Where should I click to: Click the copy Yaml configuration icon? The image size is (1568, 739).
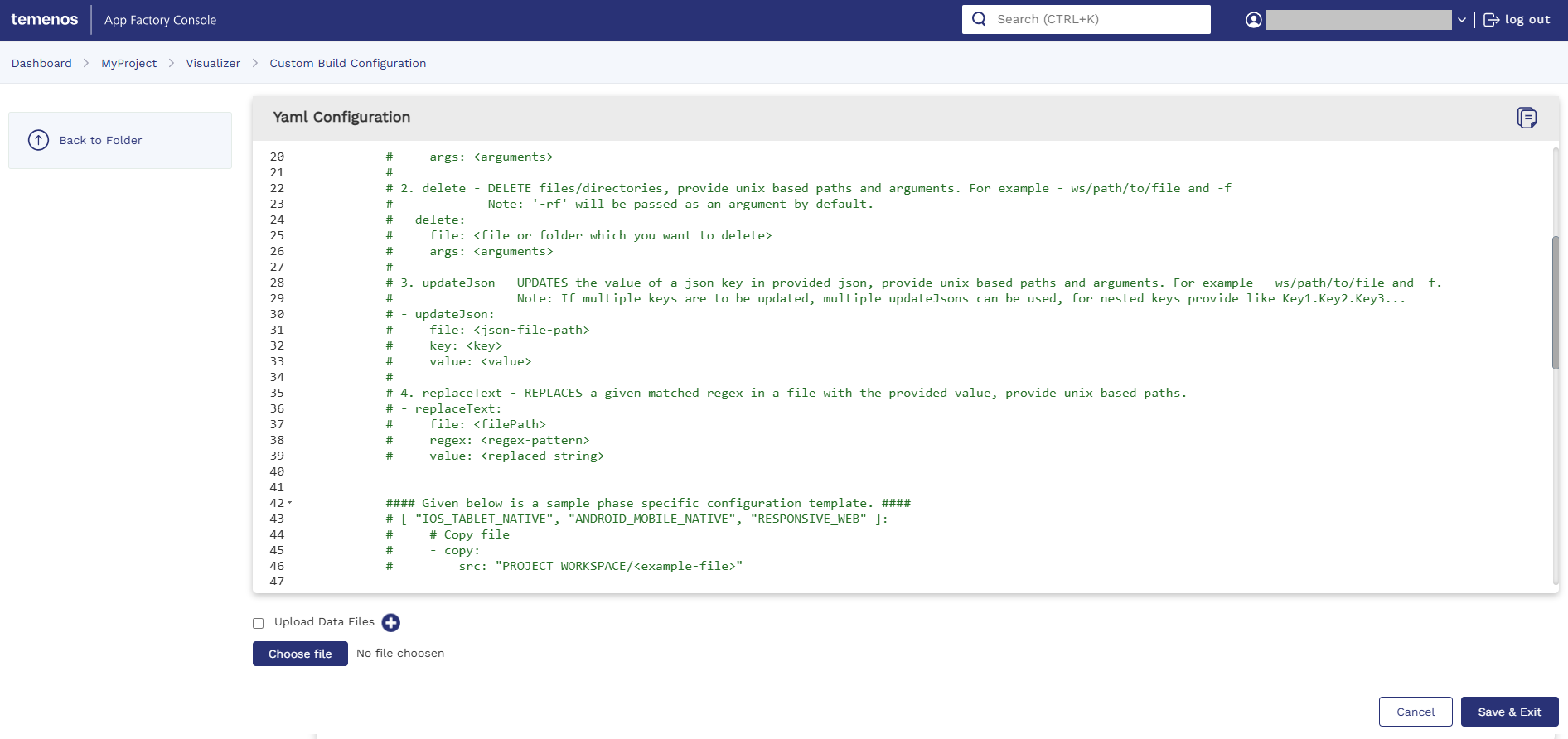[1527, 118]
